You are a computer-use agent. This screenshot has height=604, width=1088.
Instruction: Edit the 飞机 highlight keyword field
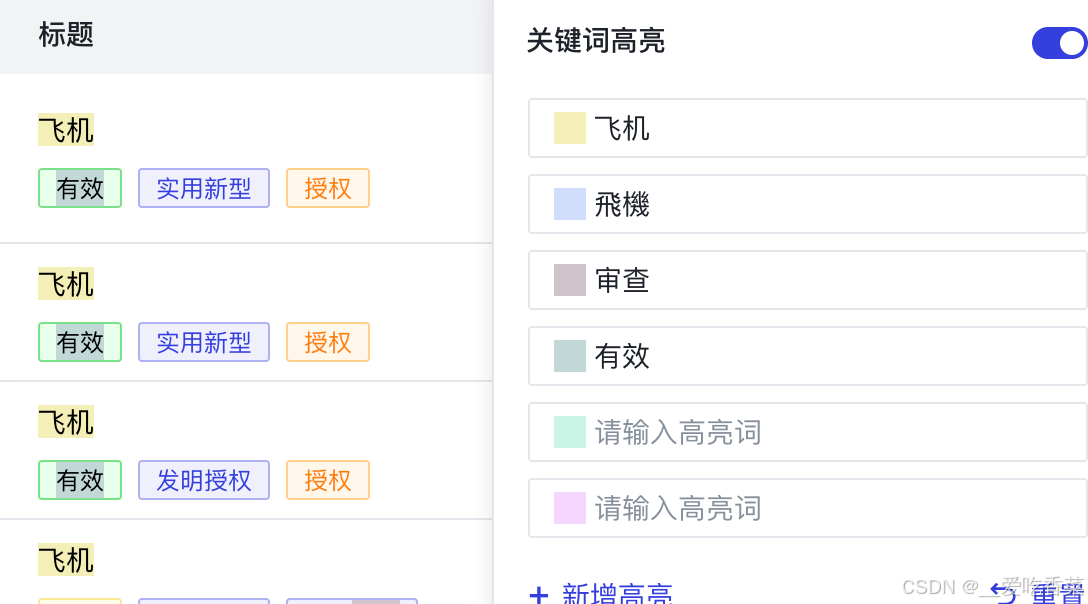(x=808, y=128)
